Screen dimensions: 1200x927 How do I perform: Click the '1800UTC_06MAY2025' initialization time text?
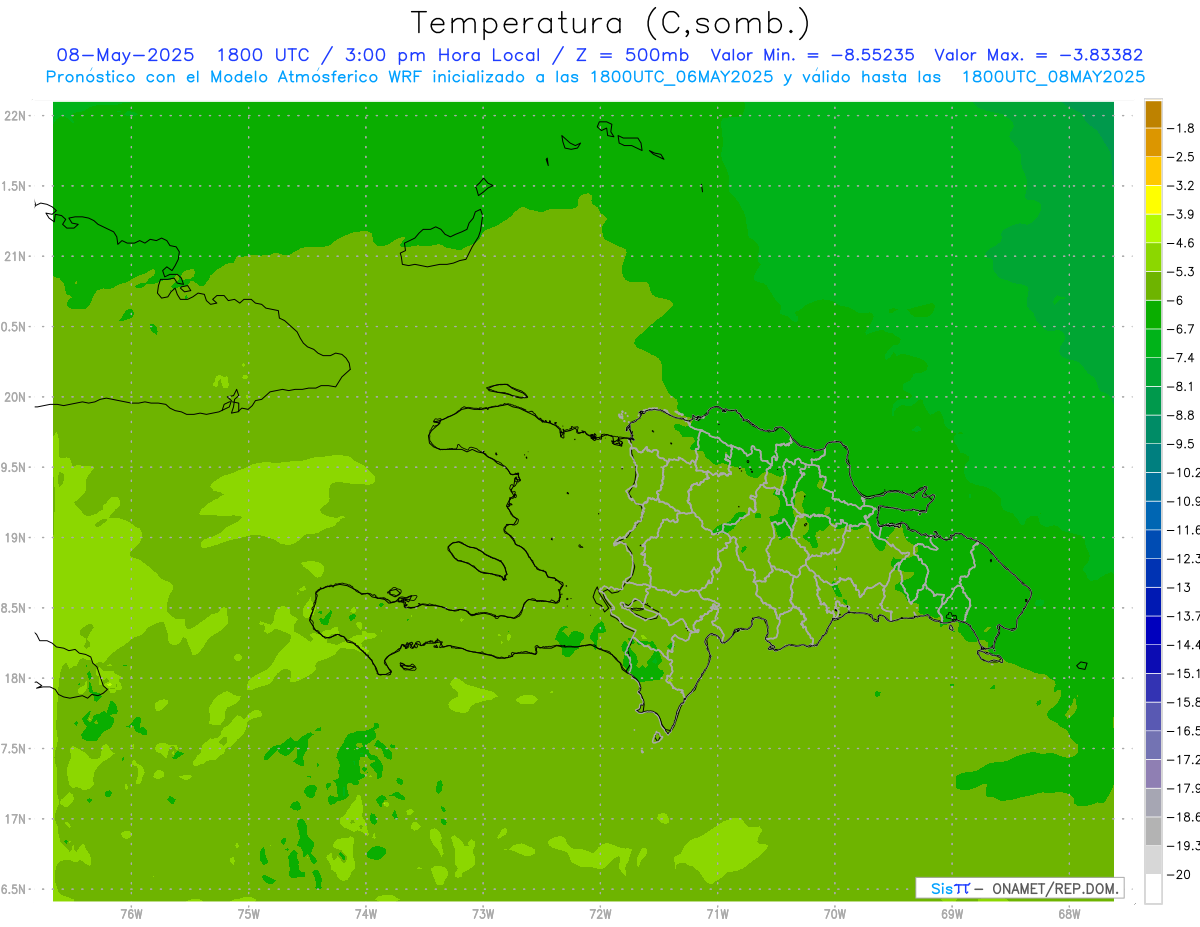pyautogui.click(x=681, y=77)
